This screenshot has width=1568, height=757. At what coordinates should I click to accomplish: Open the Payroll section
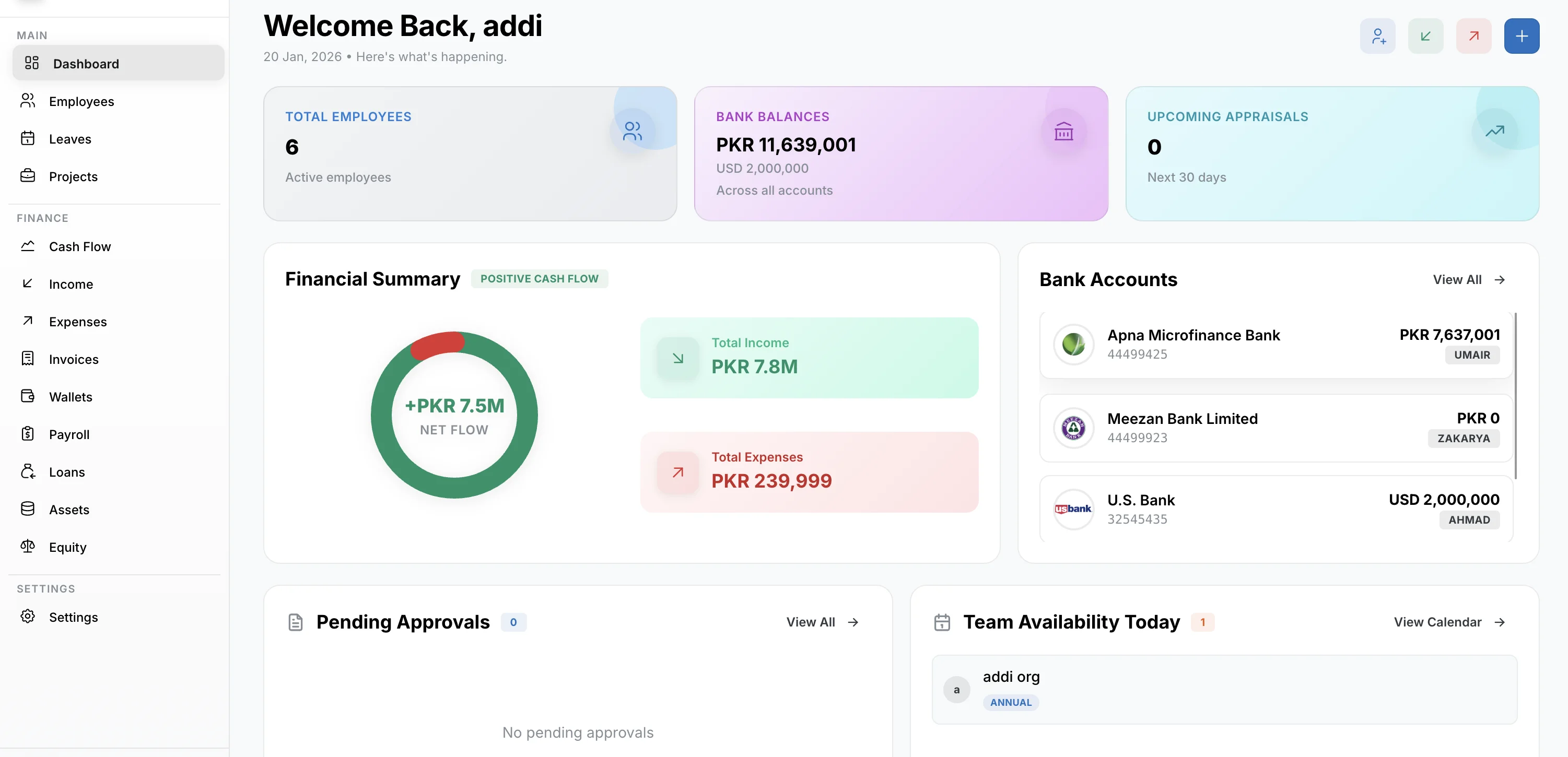[69, 434]
